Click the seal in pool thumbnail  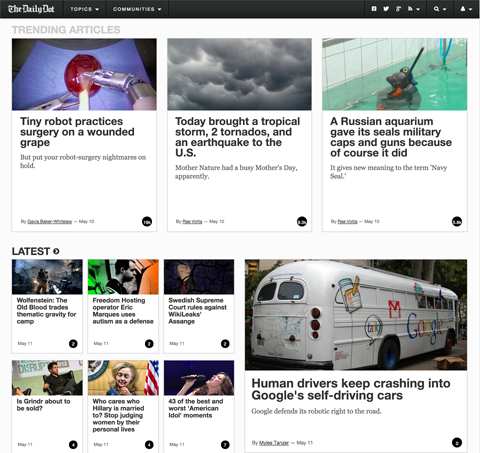(395, 74)
